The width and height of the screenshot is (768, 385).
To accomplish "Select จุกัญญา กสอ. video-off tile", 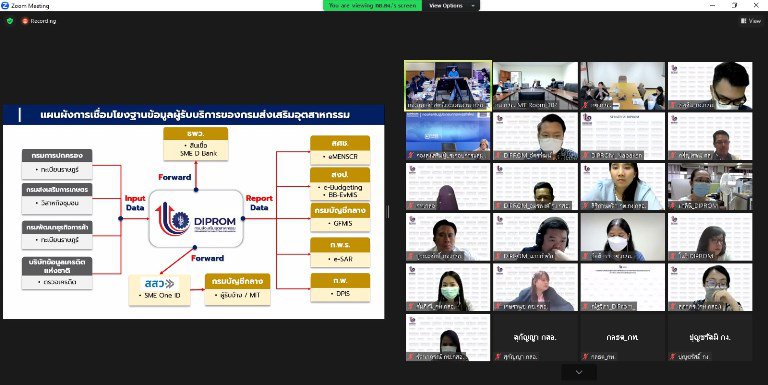I will [535, 337].
